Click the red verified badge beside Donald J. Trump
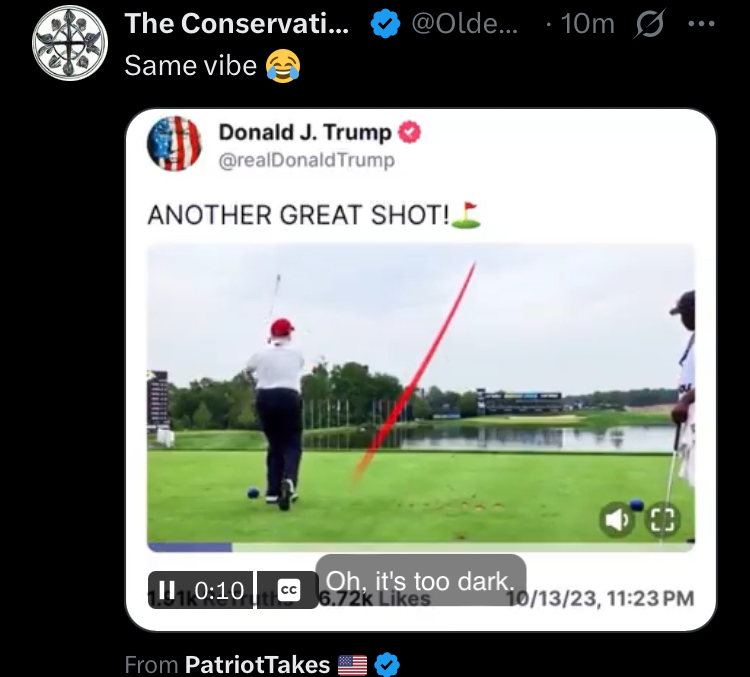The image size is (750, 677). 410,132
